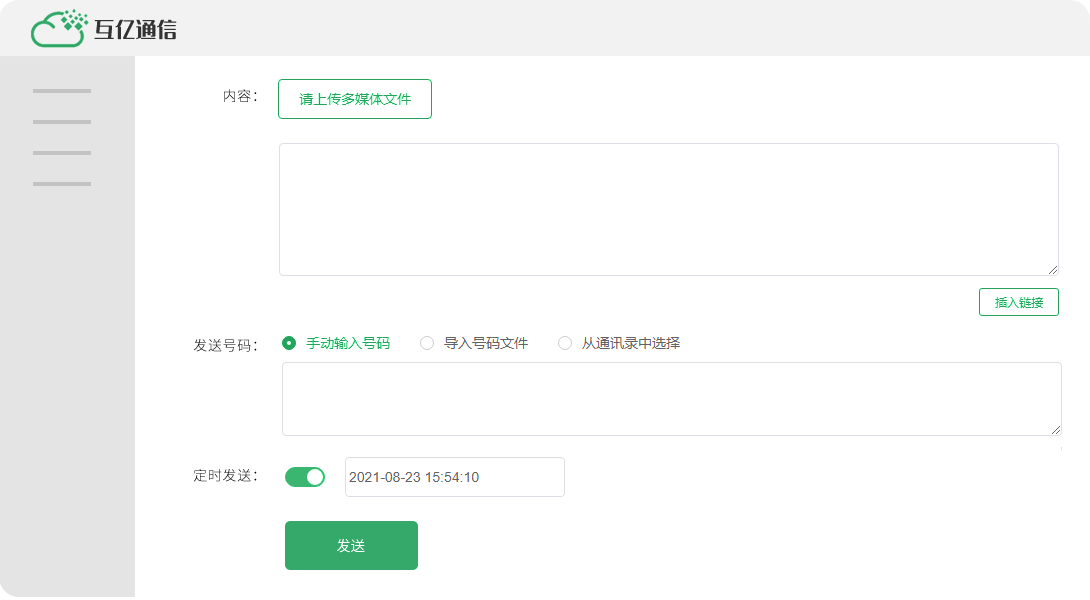1090x600 pixels.
Task: Click the phone number box resize handle
Action: tap(1054, 430)
